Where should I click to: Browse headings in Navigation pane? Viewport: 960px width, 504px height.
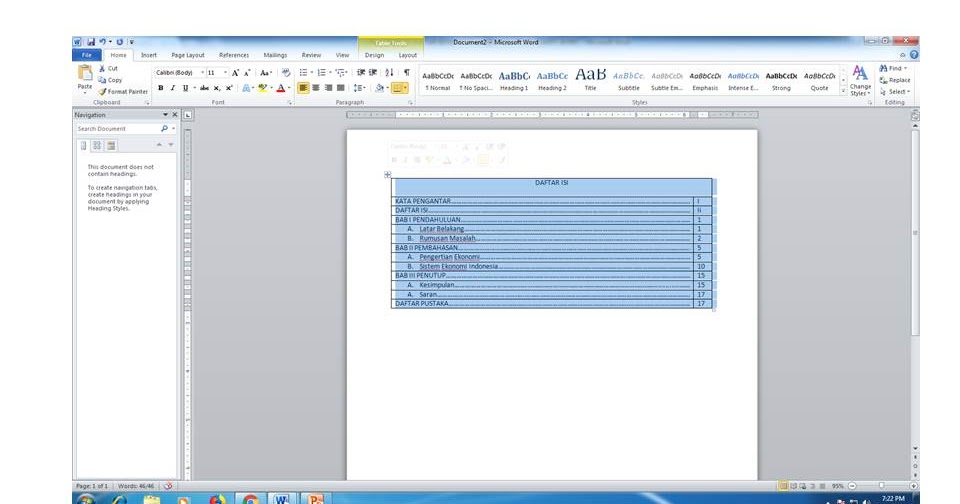click(x=84, y=146)
